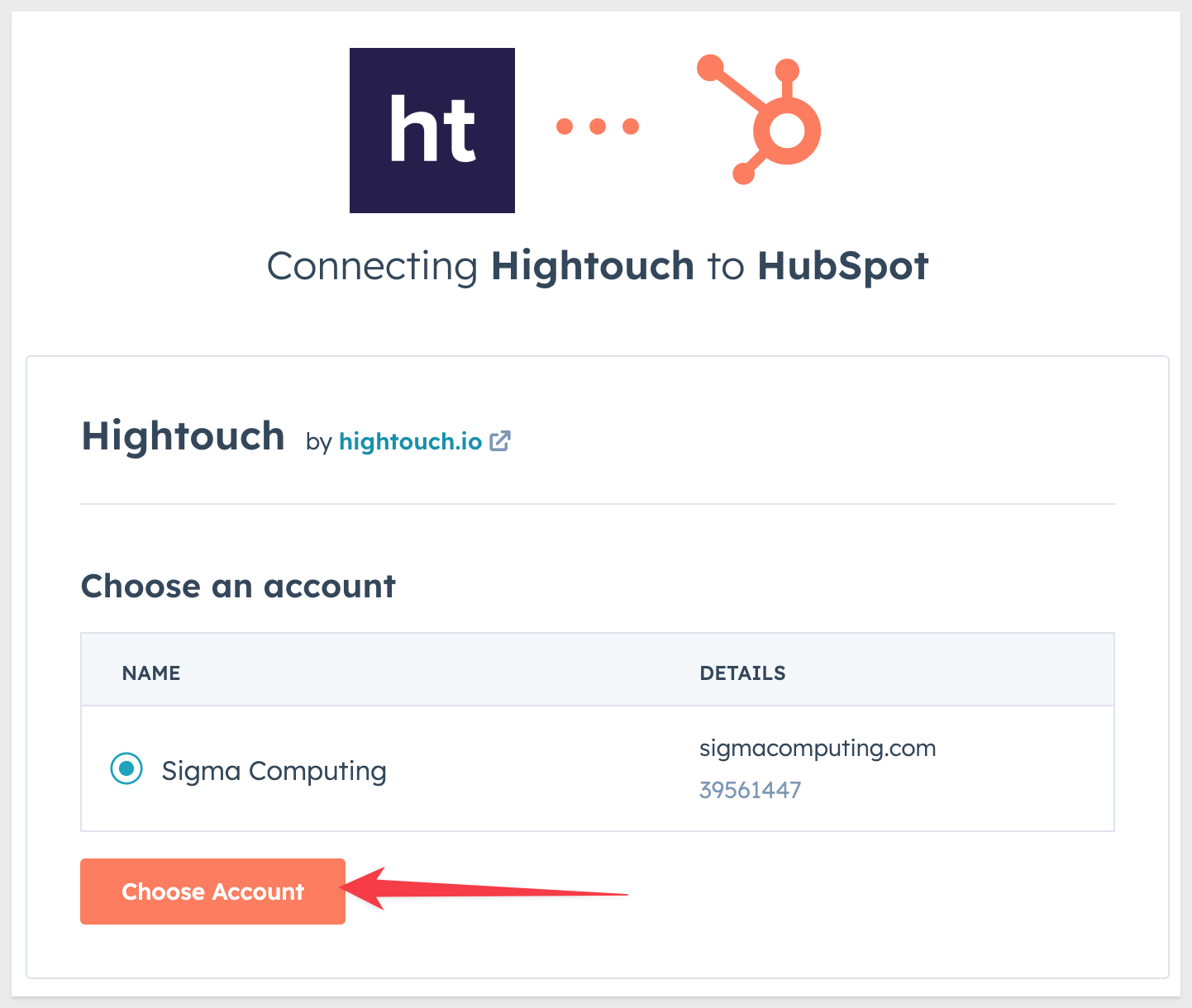Image resolution: width=1192 pixels, height=1008 pixels.
Task: Click the bold Hightouch word in title
Action: coord(593,266)
